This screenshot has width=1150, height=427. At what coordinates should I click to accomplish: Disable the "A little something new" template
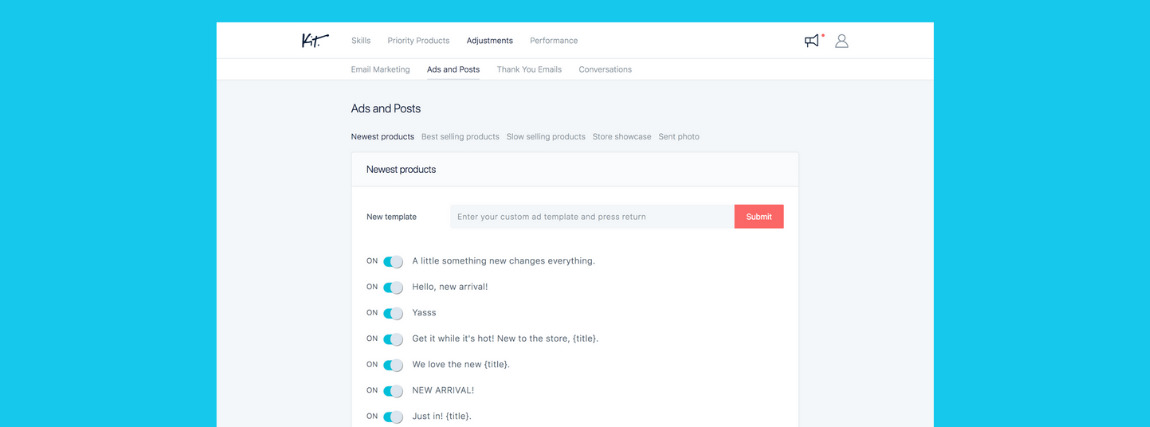pos(393,262)
